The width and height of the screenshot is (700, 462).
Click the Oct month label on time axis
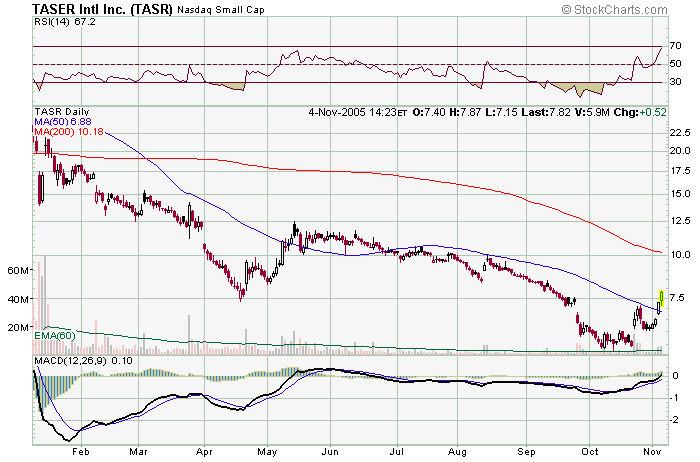tap(590, 452)
